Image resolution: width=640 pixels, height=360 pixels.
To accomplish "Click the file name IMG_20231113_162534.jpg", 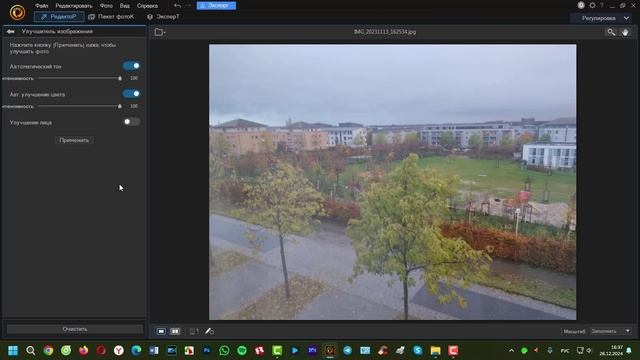I will [x=385, y=32].
